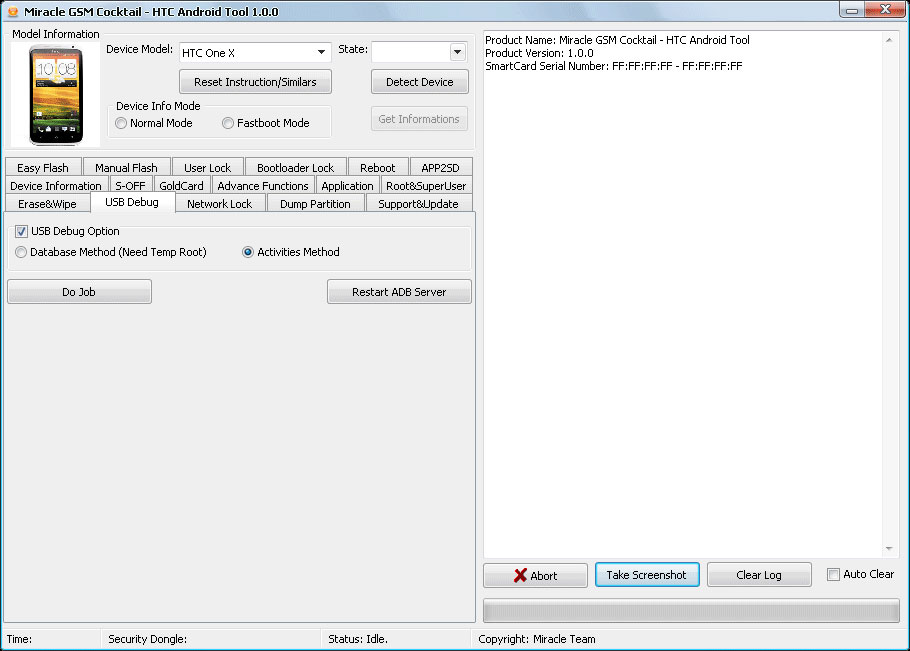Open the Application tab
The height and width of the screenshot is (651, 910).
point(347,186)
